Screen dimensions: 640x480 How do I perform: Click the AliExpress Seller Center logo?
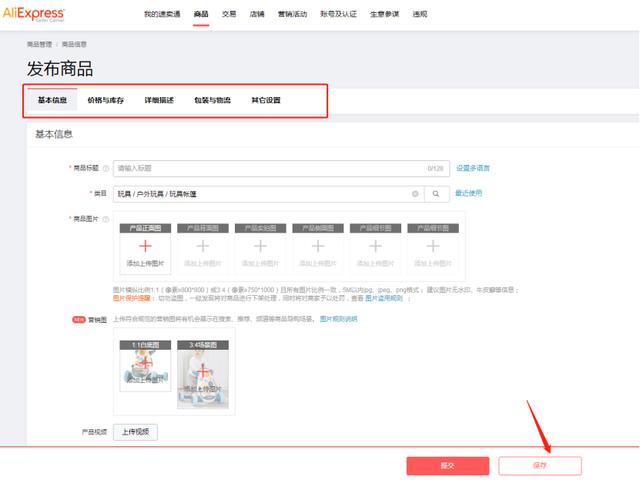(x=33, y=14)
